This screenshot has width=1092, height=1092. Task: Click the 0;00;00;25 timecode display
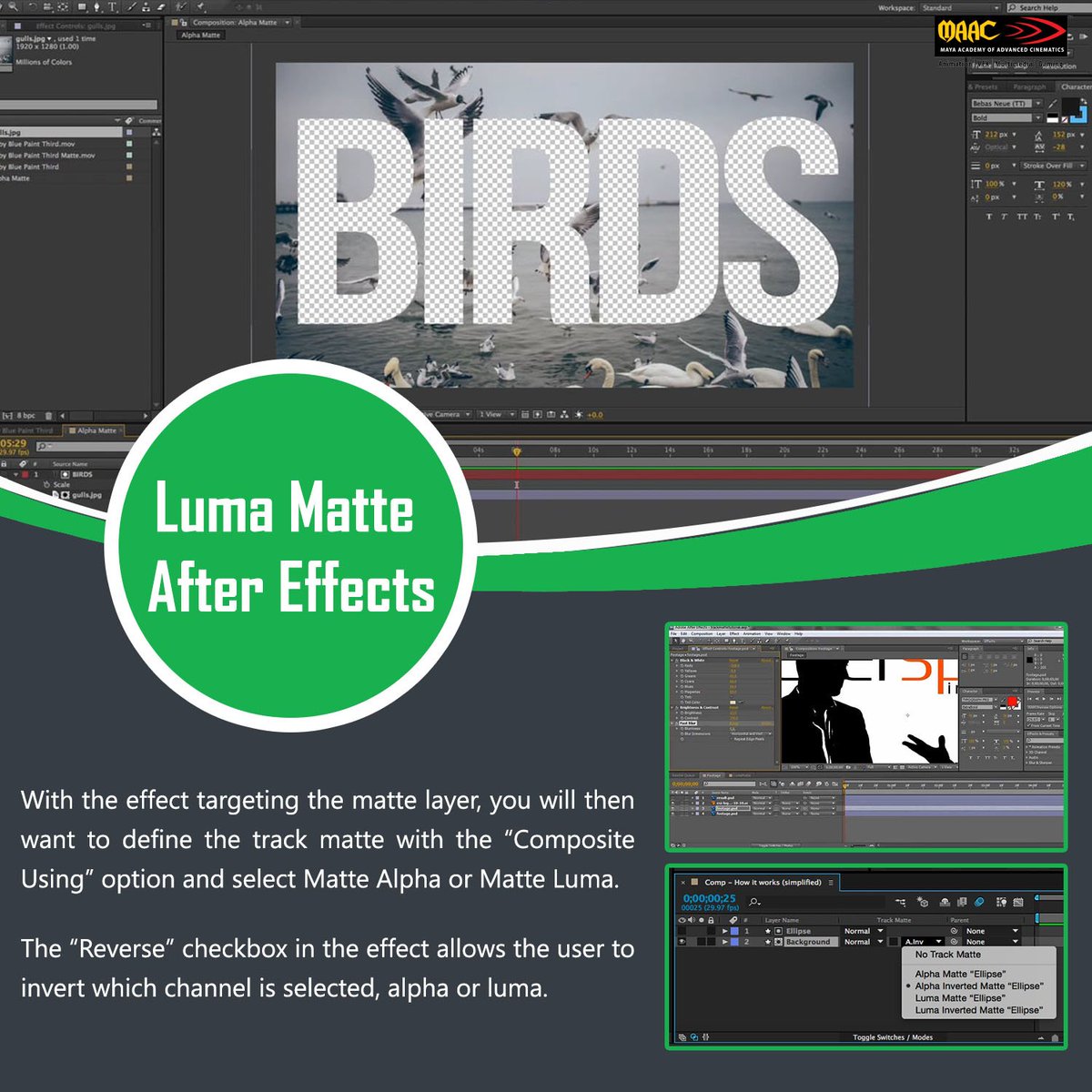pyautogui.click(x=709, y=898)
